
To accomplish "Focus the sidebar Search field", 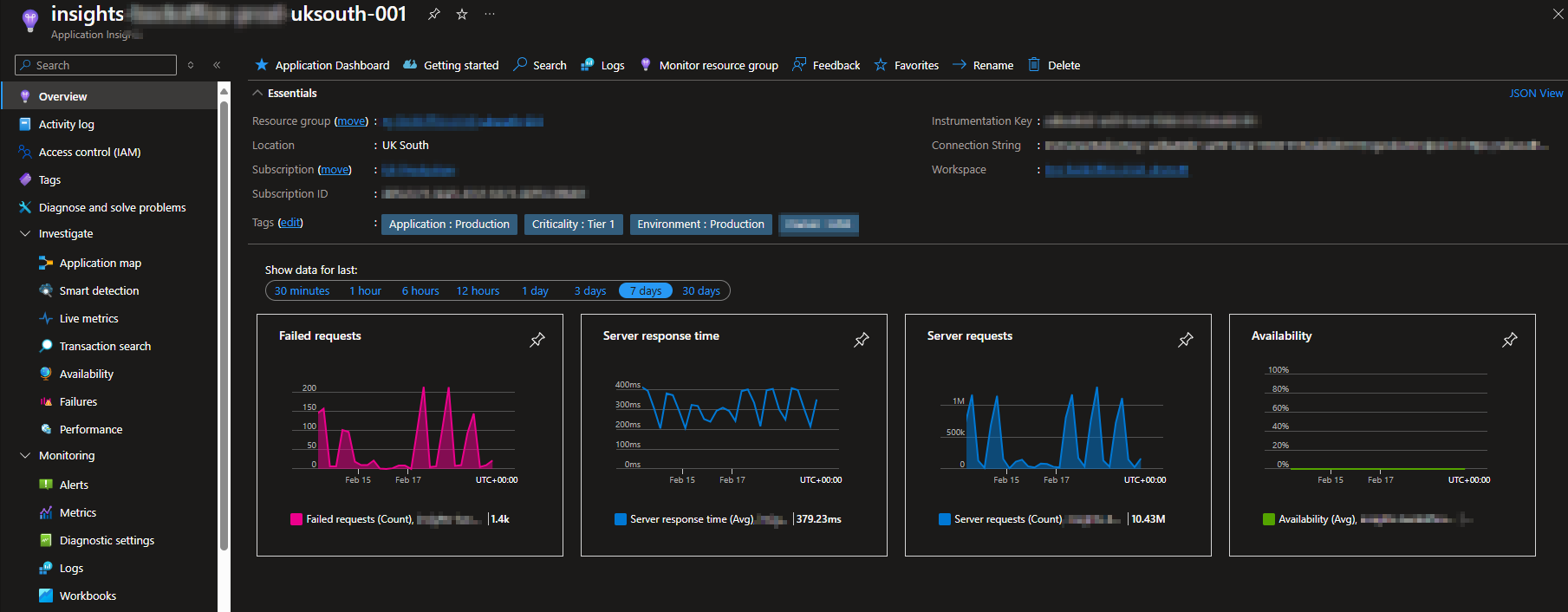I will (x=95, y=65).
